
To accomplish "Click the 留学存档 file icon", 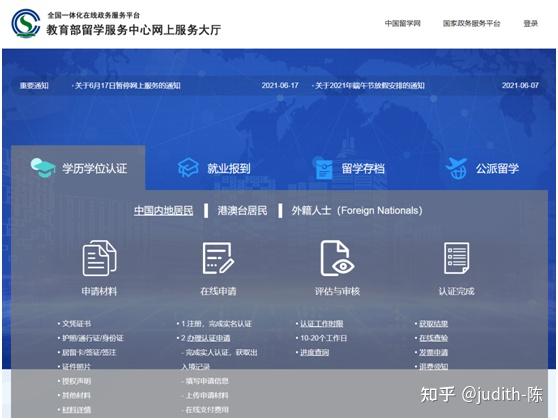I will (324, 169).
